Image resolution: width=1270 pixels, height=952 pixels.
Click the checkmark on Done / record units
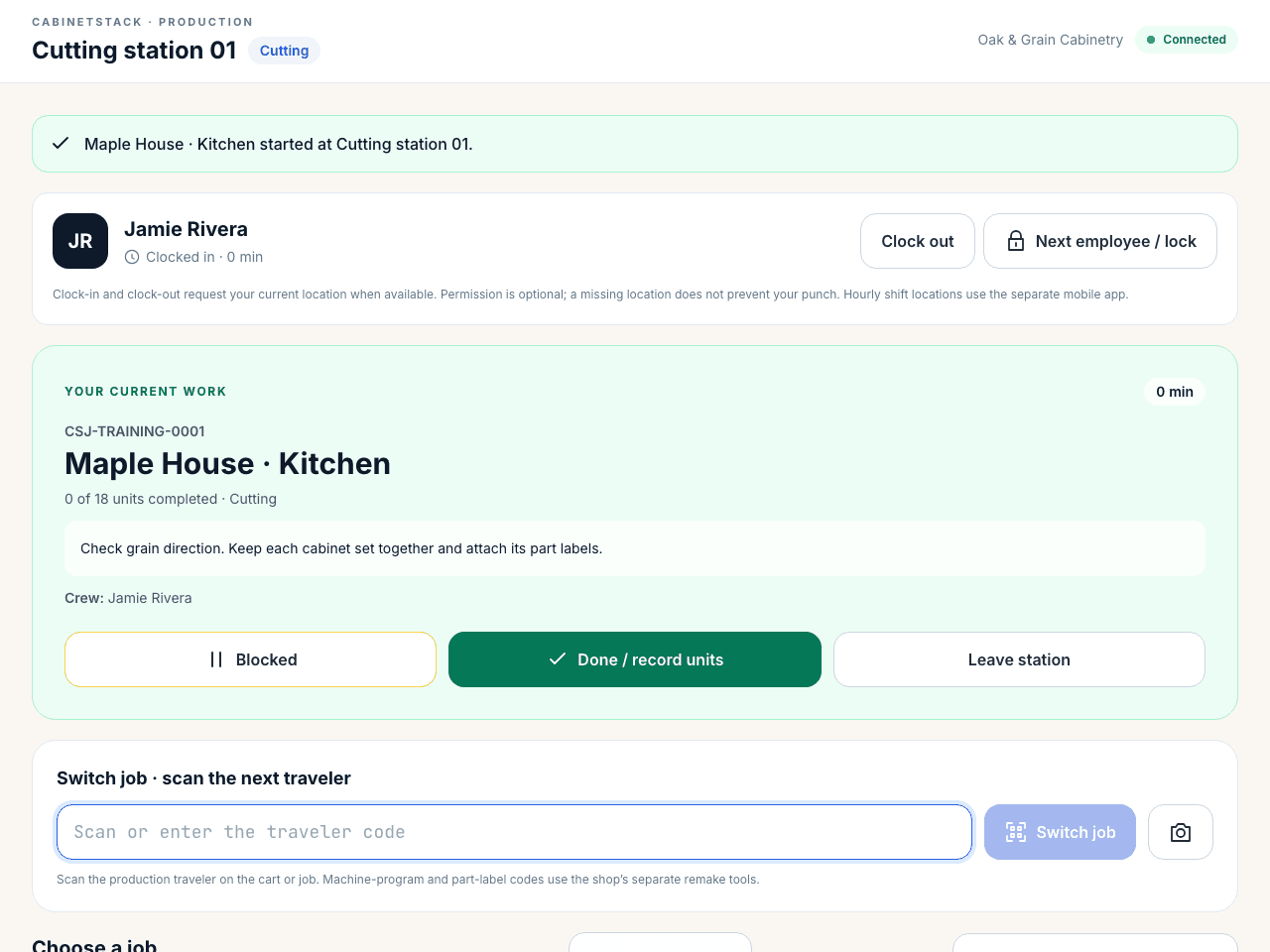558,658
